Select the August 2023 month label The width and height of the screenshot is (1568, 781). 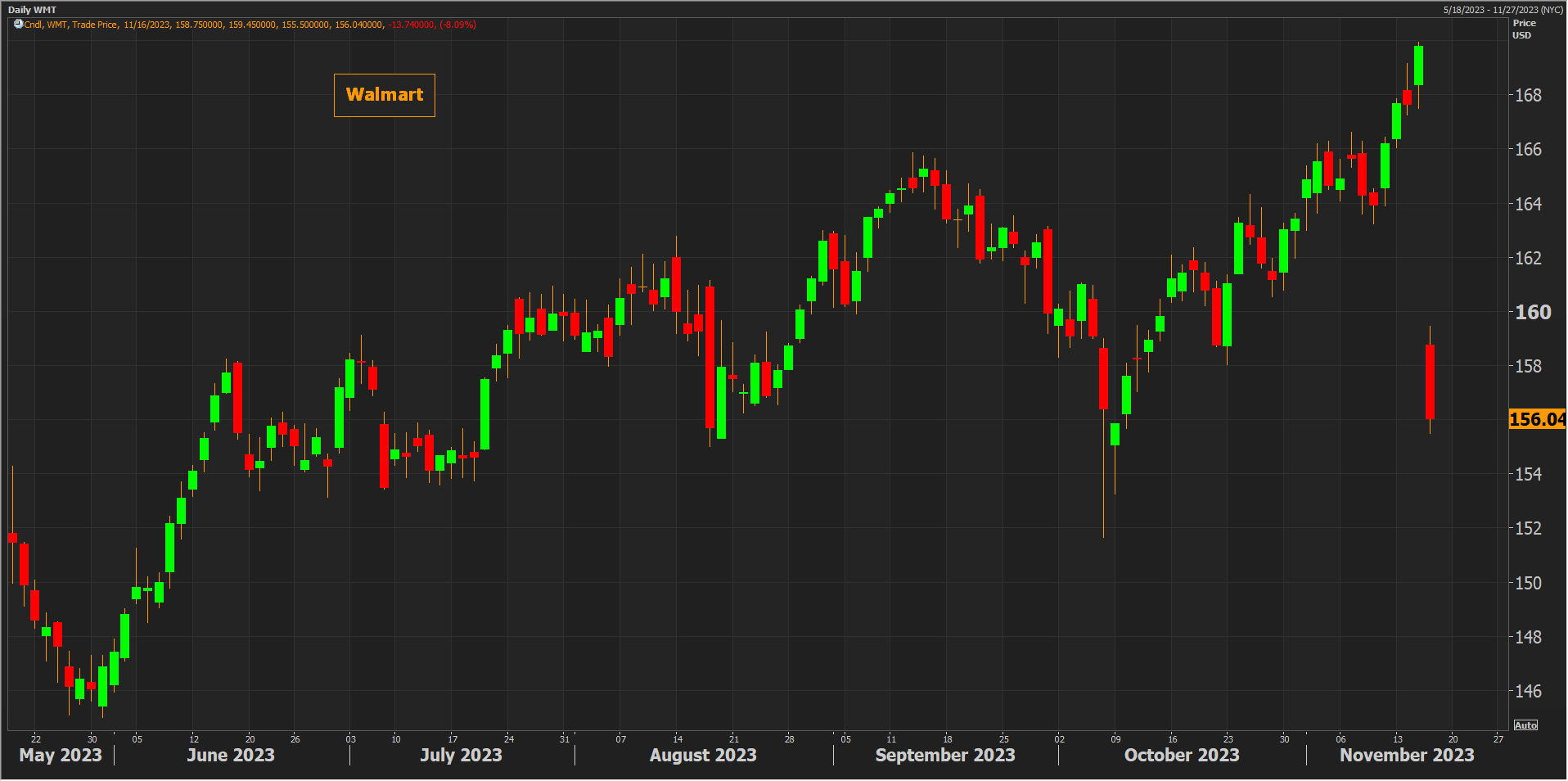tap(703, 755)
